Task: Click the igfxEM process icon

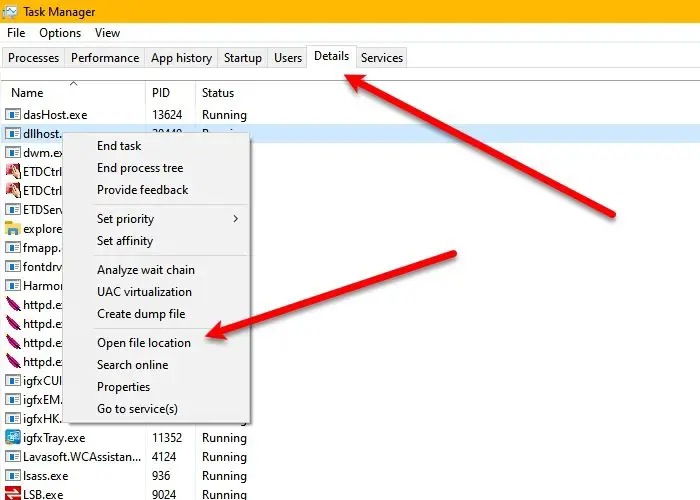Action: tap(13, 400)
